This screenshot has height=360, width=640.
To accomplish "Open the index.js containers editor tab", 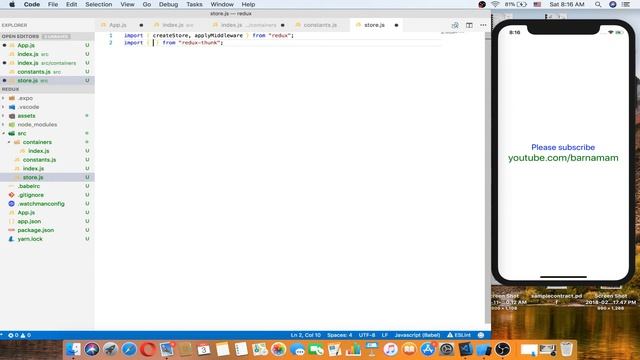I will tap(249, 25).
